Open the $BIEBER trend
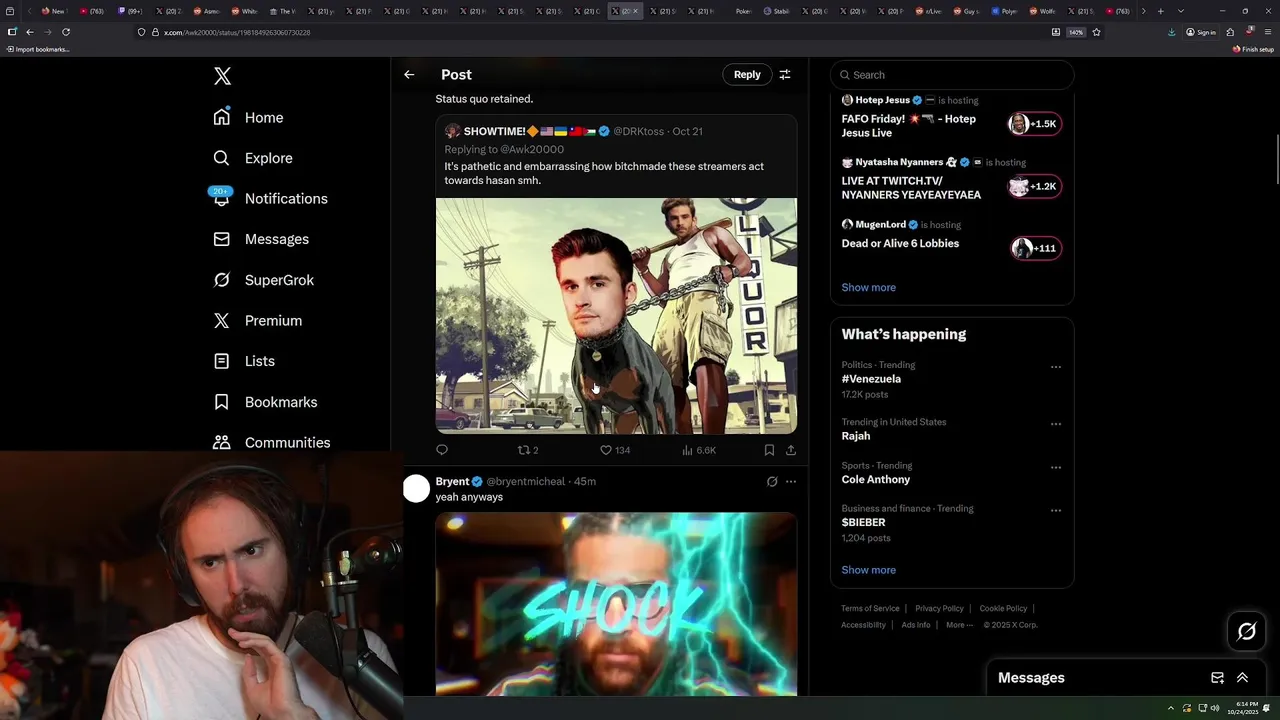 (863, 522)
